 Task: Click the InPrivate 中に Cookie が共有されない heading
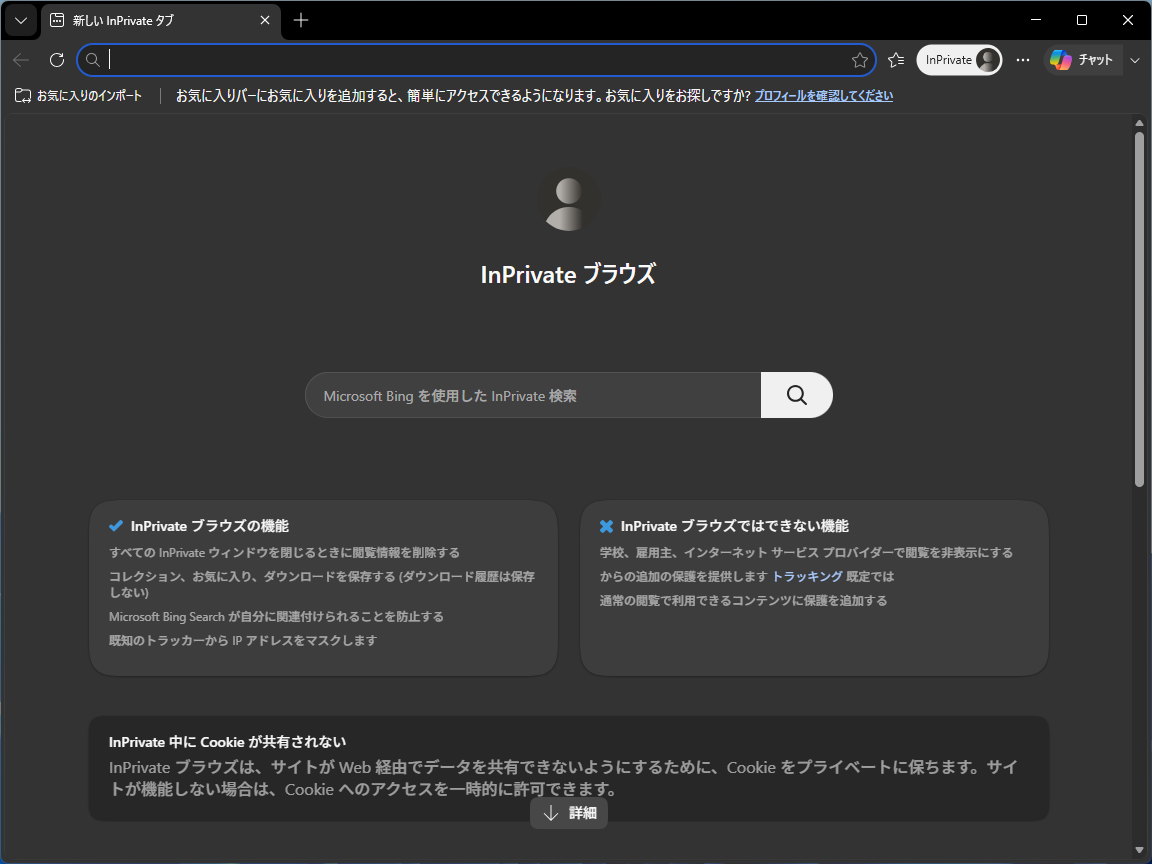227,742
